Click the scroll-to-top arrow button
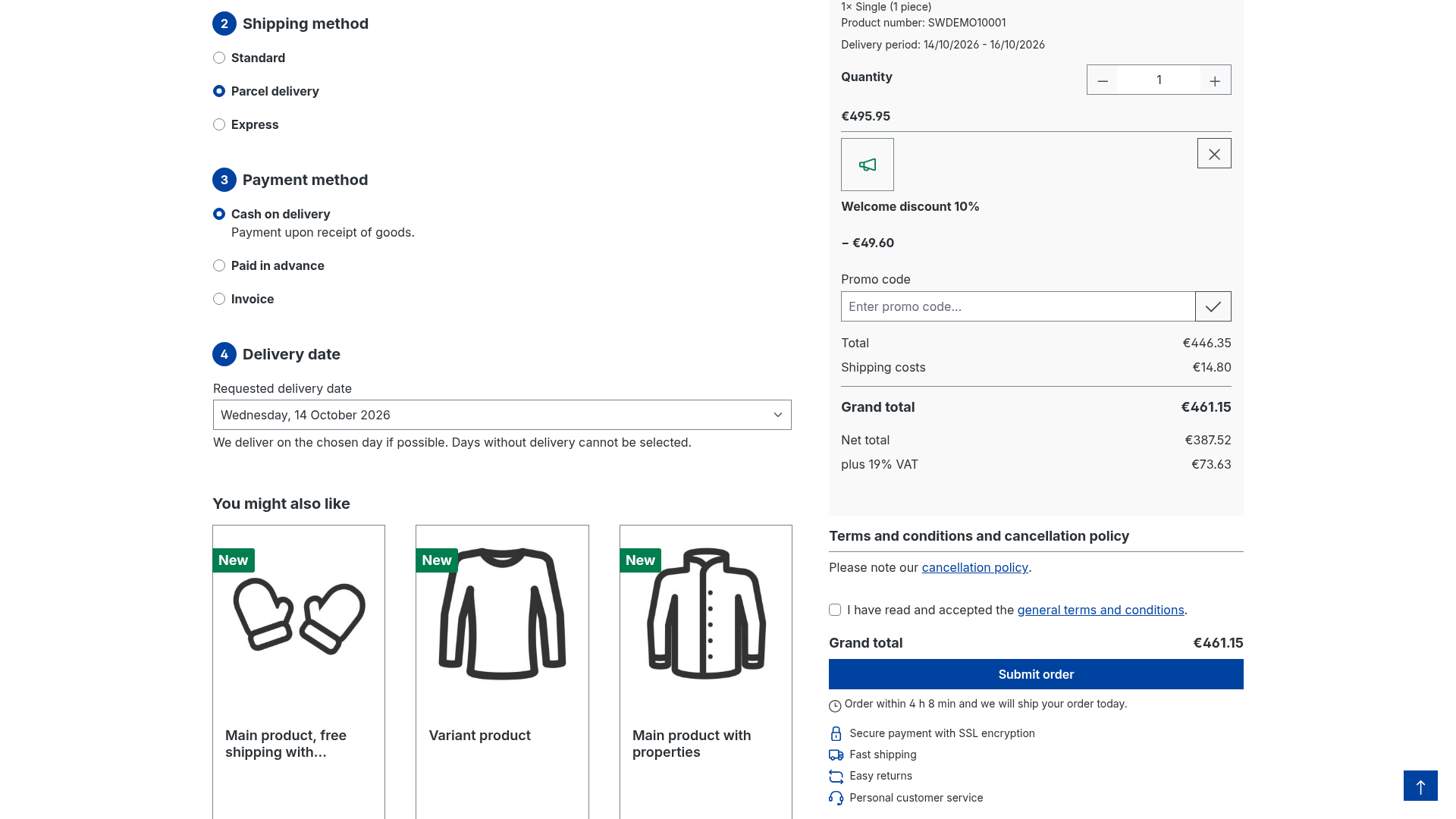This screenshot has width=1456, height=819. tap(1420, 786)
